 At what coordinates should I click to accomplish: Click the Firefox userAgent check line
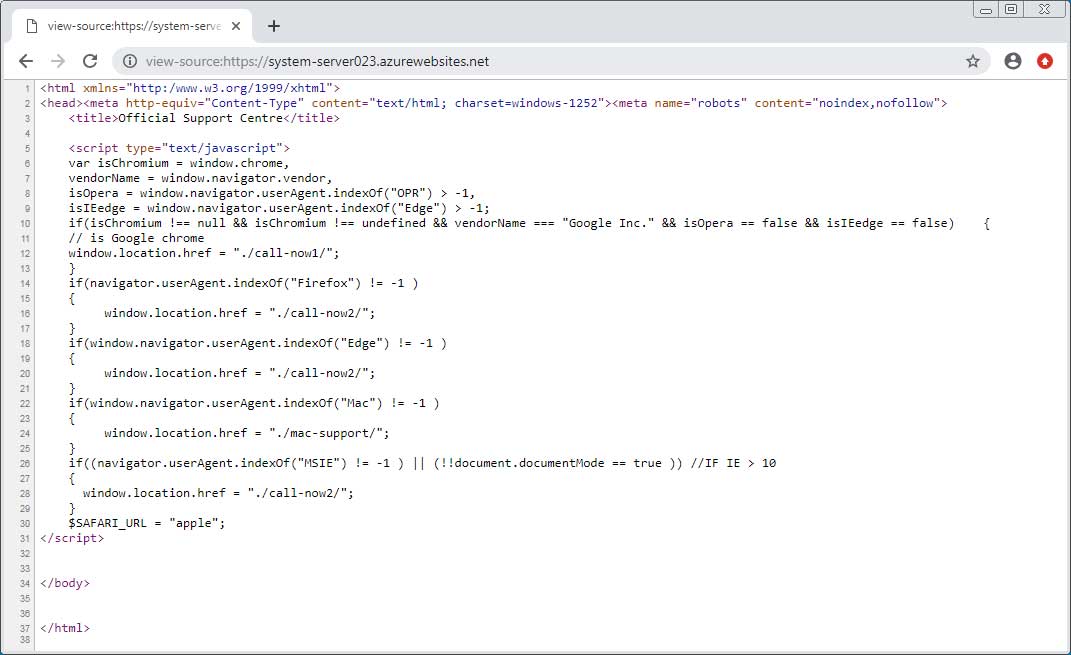coord(243,283)
